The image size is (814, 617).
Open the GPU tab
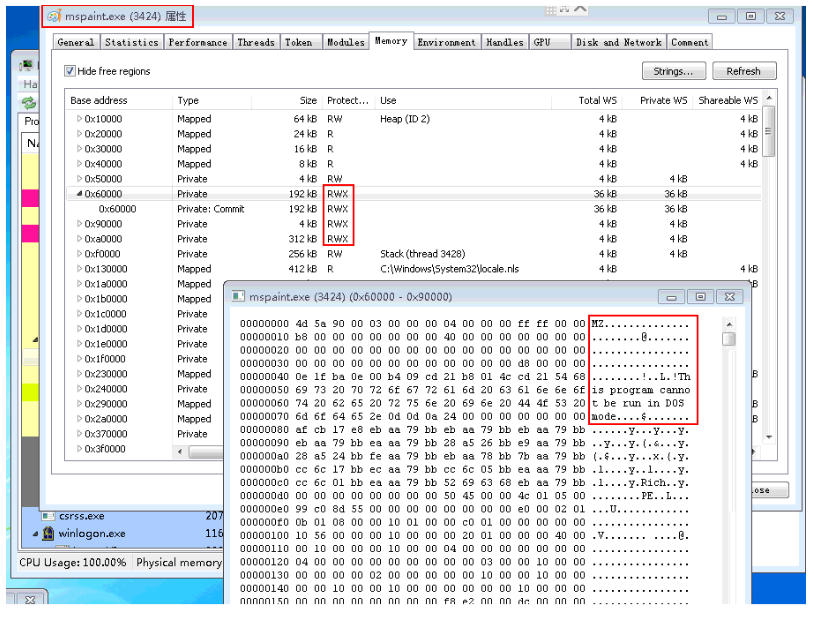[x=550, y=43]
